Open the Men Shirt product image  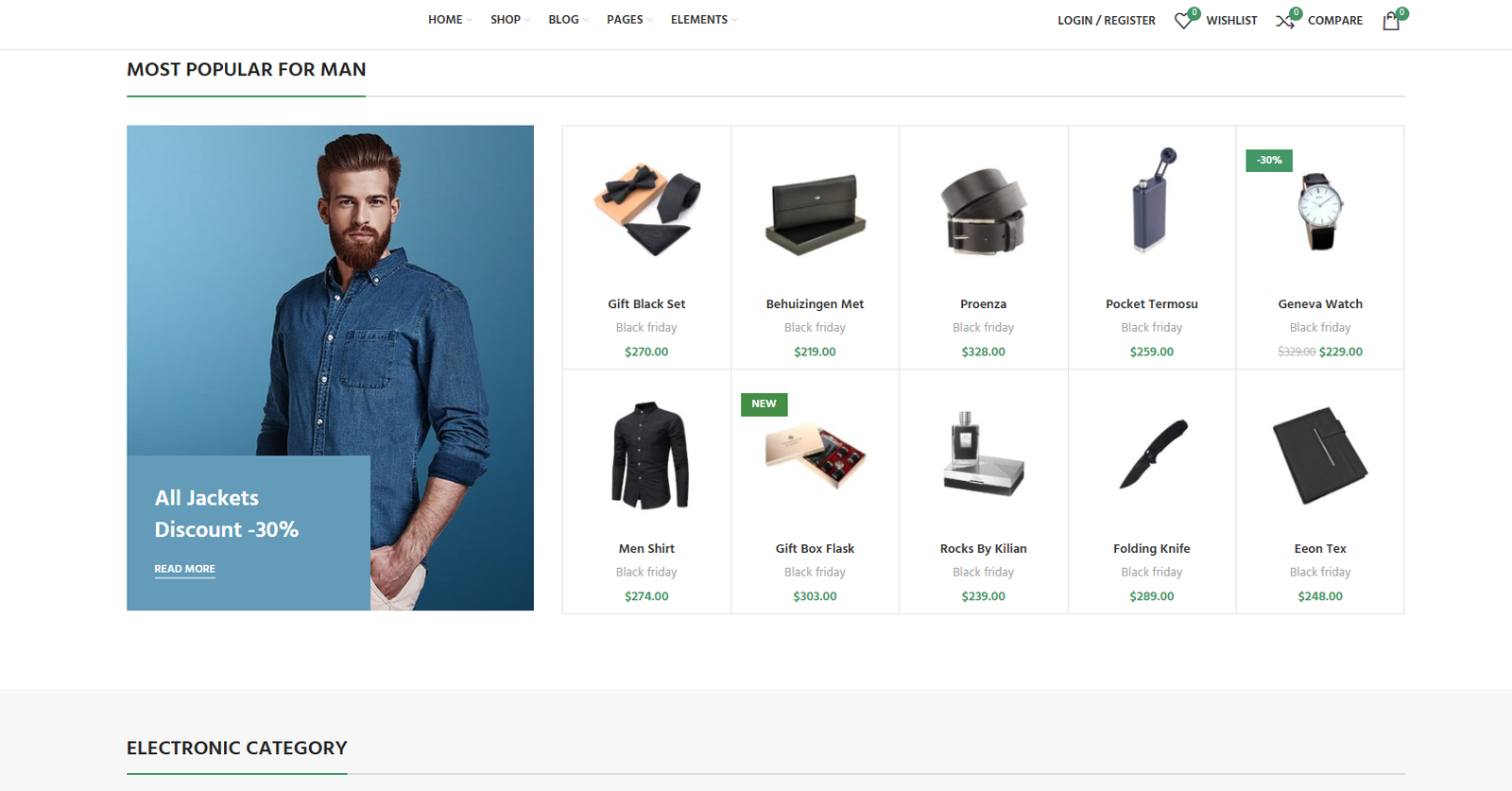[x=646, y=456]
